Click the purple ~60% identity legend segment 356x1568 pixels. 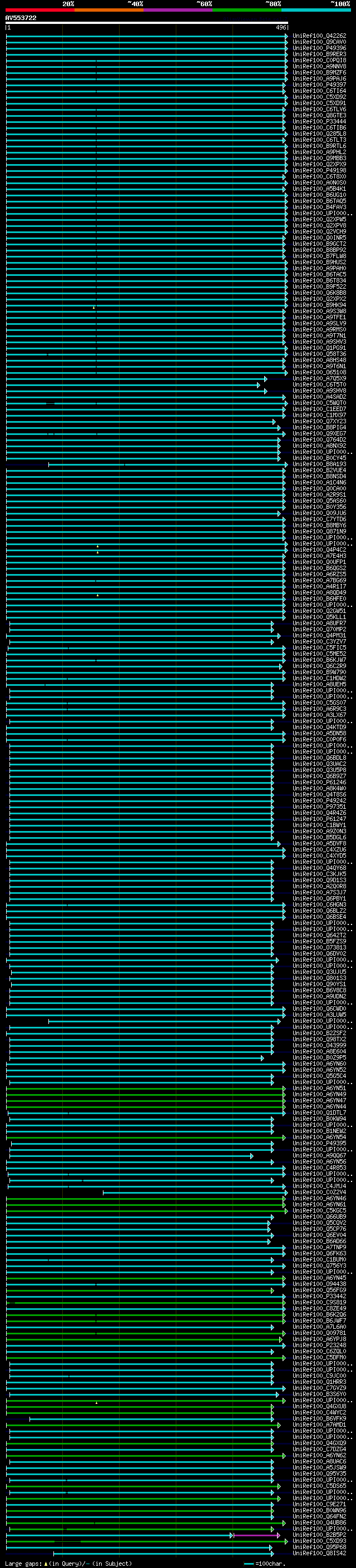coord(177,10)
